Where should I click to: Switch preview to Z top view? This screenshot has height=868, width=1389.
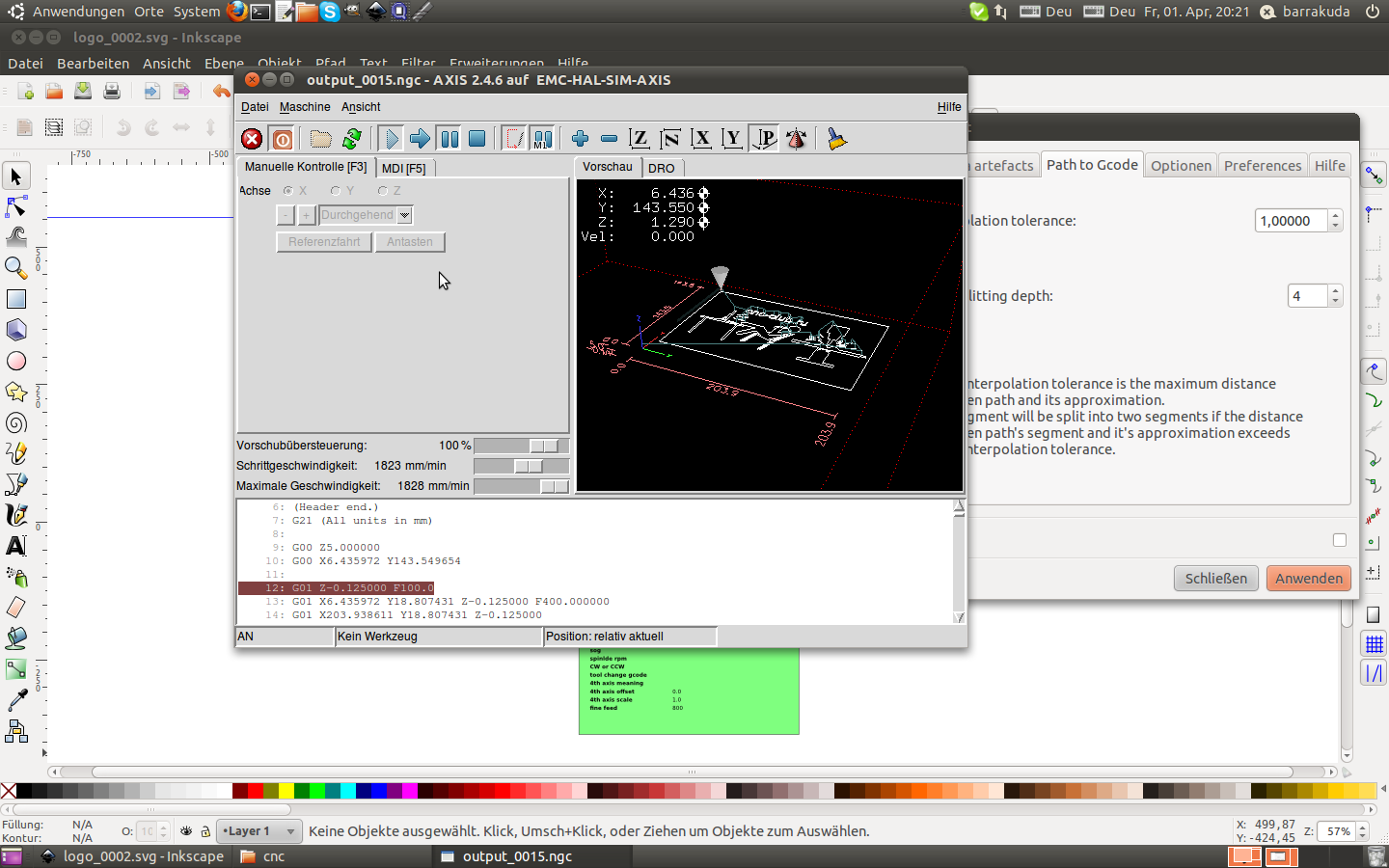(639, 139)
